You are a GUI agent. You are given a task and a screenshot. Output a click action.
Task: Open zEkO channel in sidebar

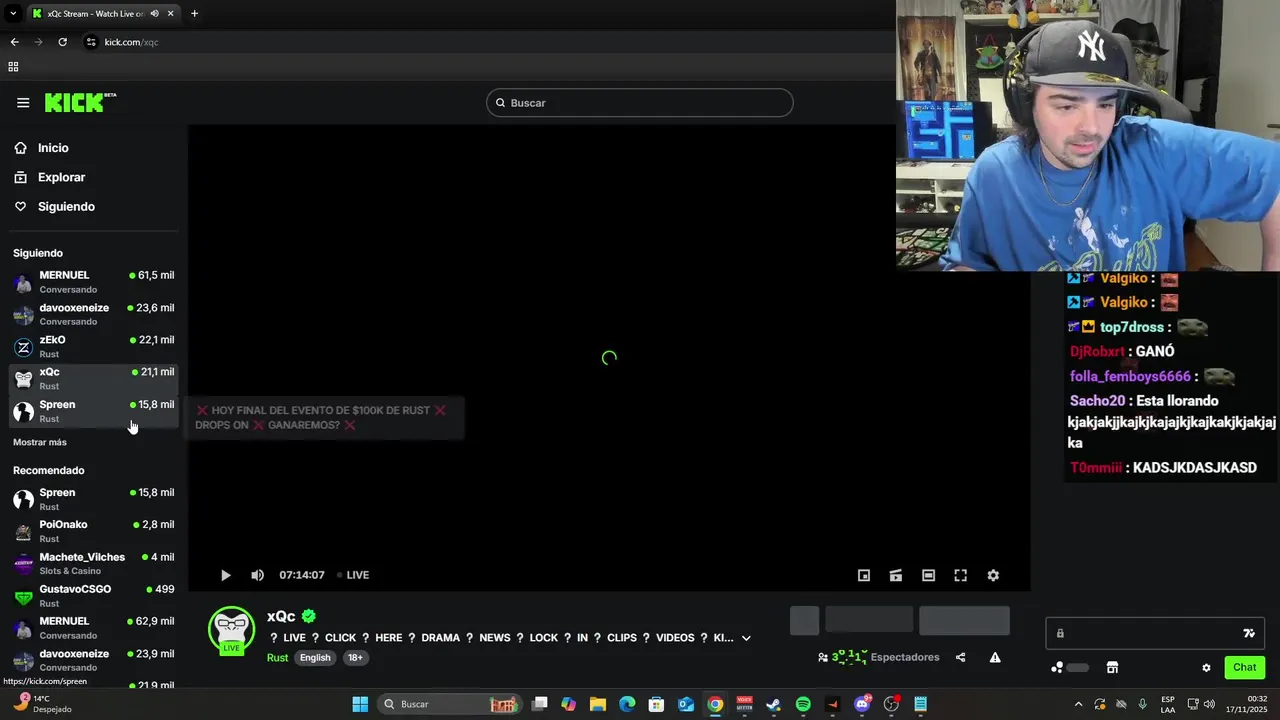point(94,346)
